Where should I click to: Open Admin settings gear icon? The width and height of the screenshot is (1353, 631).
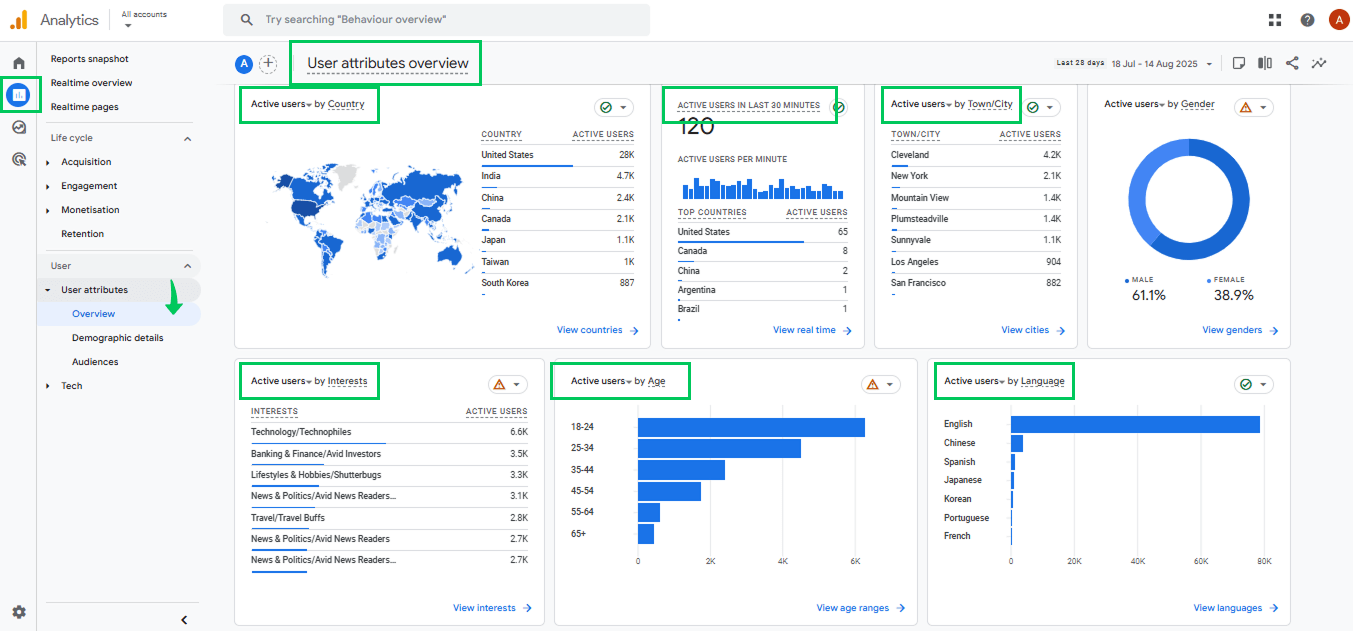[x=18, y=612]
